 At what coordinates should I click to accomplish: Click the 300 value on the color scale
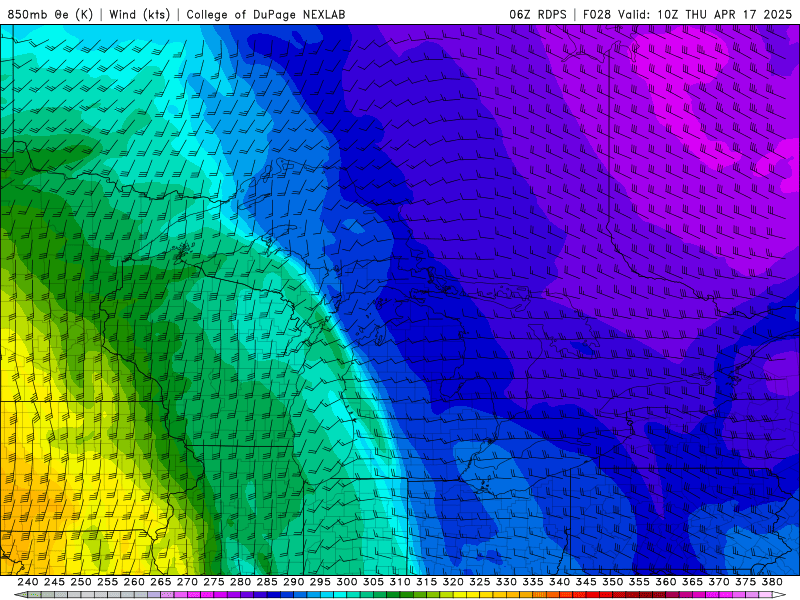pos(347,582)
